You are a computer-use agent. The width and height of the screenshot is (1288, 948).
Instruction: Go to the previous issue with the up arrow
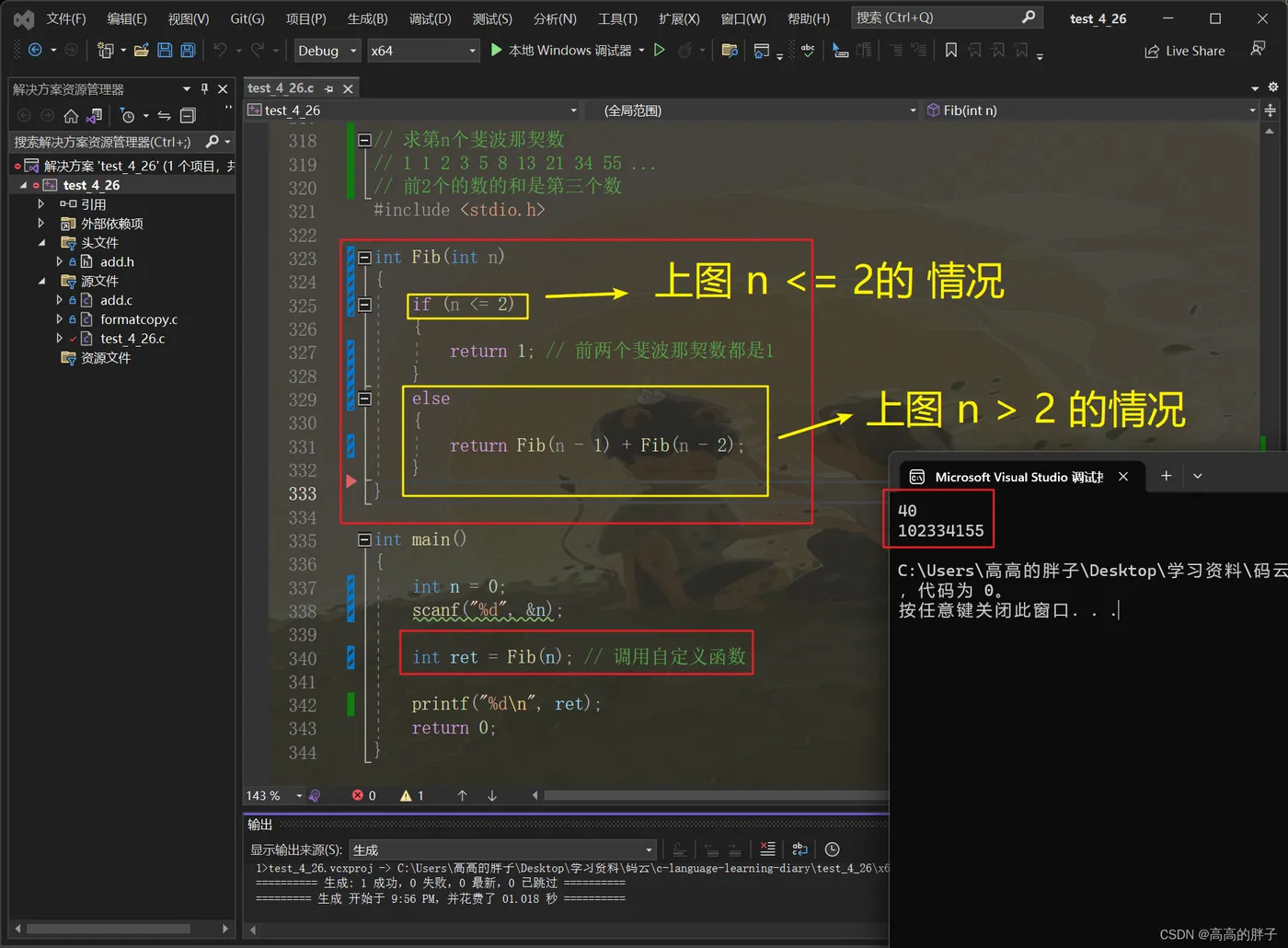pos(462,795)
